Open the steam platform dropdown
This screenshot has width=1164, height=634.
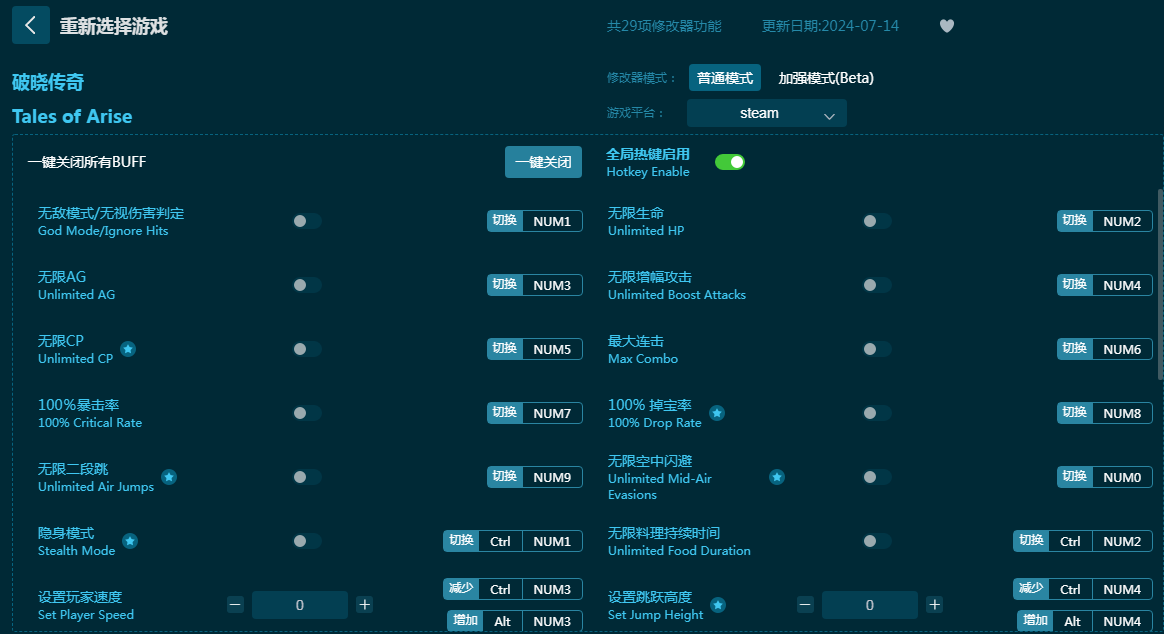[x=766, y=113]
